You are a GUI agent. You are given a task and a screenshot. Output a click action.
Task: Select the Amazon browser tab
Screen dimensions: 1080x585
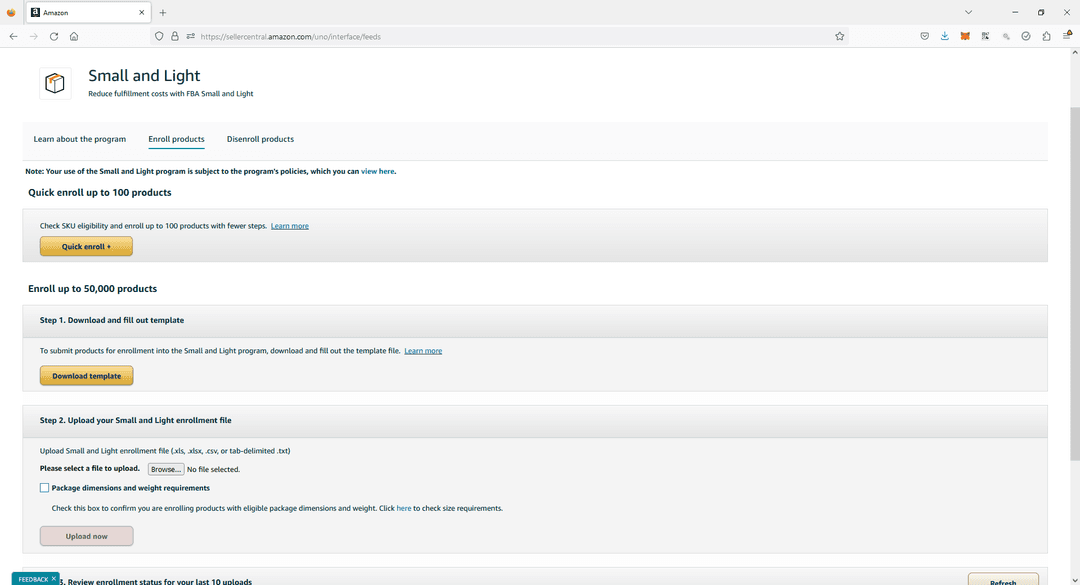click(88, 12)
